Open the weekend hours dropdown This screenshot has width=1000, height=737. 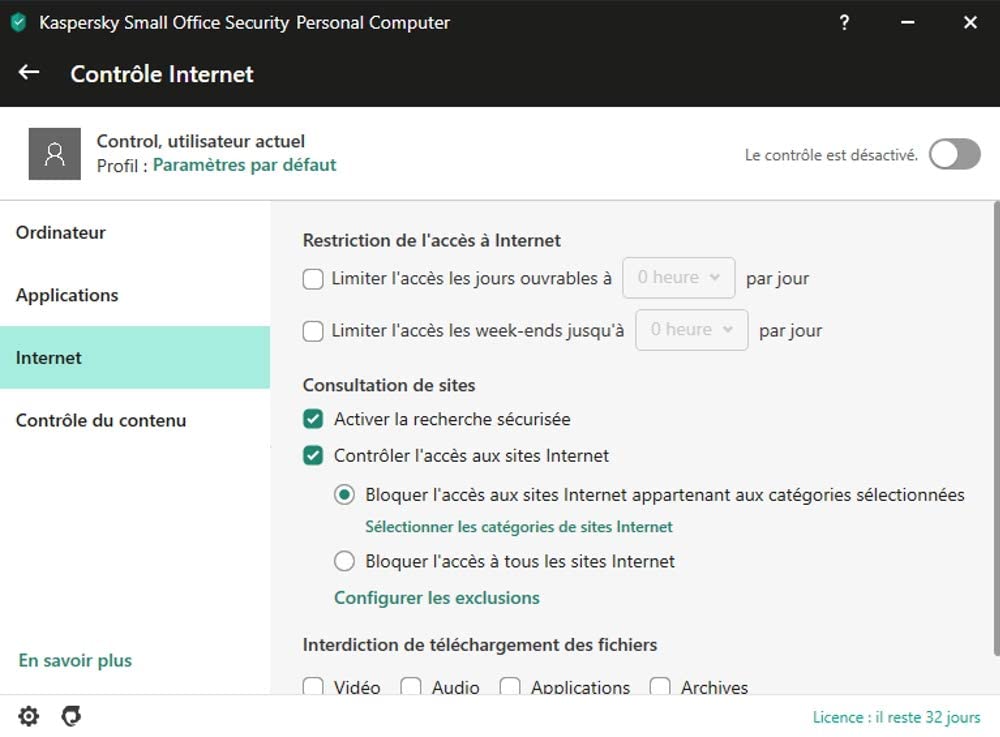click(692, 330)
